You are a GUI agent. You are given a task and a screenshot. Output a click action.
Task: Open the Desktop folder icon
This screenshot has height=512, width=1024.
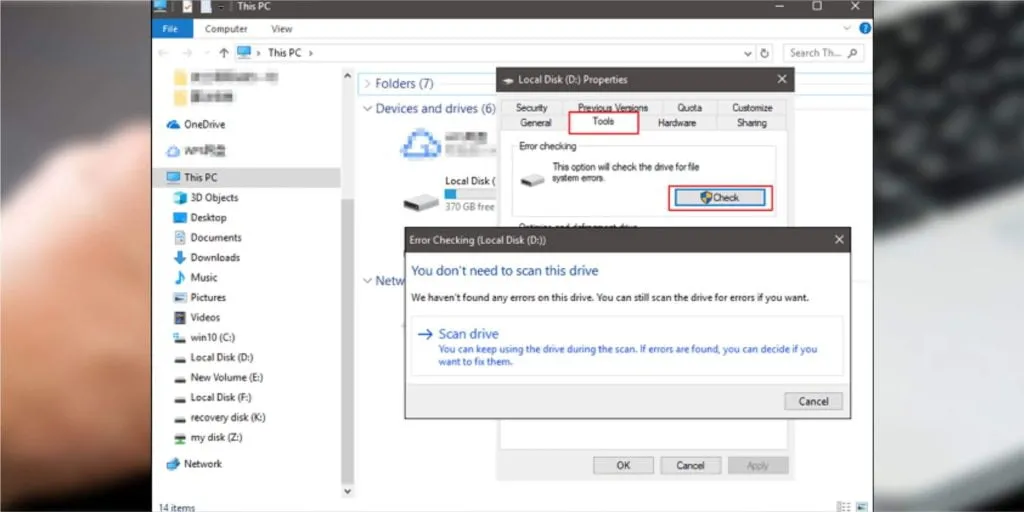tap(180, 217)
